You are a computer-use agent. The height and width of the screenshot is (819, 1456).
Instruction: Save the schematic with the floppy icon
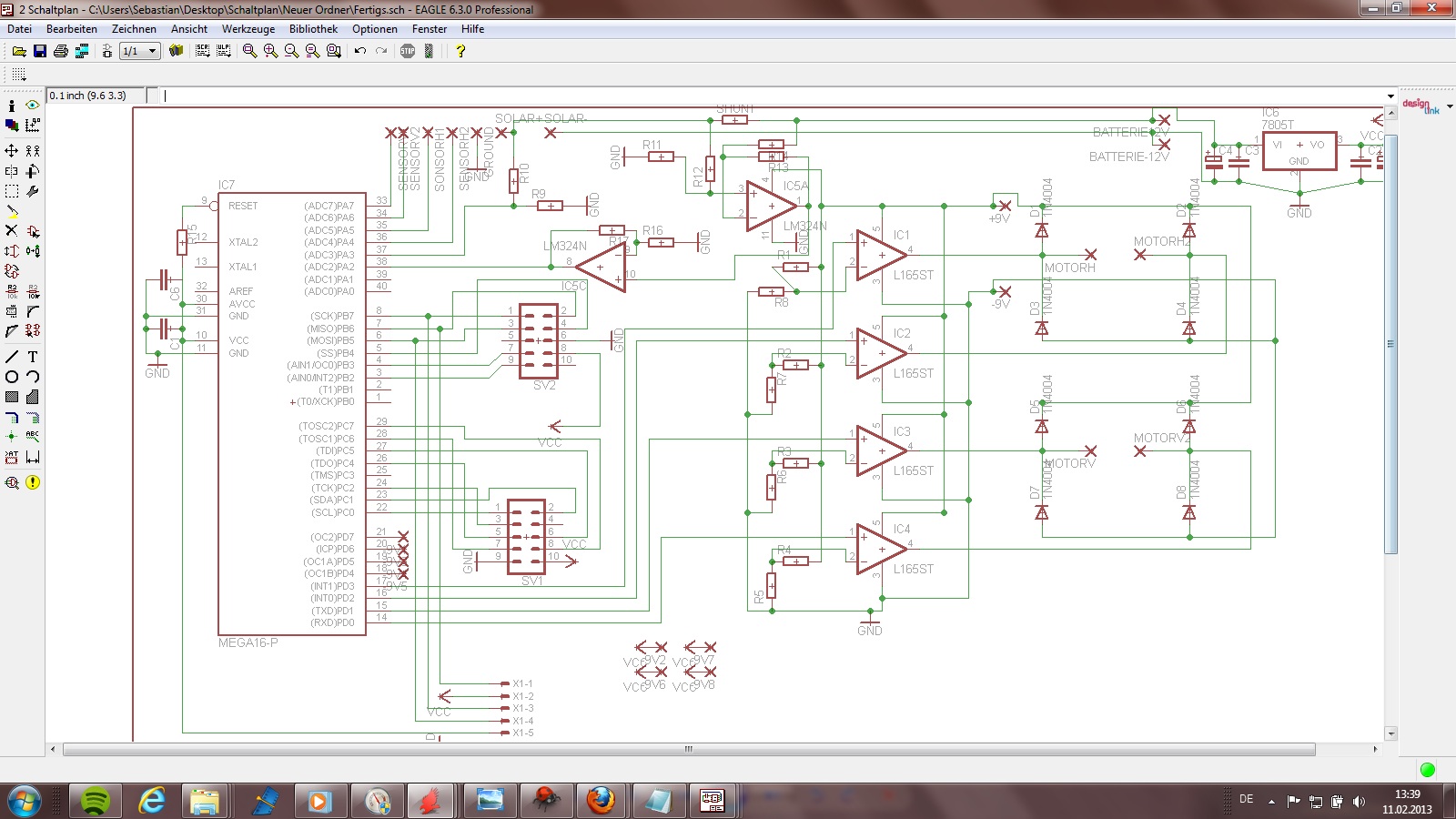[40, 51]
